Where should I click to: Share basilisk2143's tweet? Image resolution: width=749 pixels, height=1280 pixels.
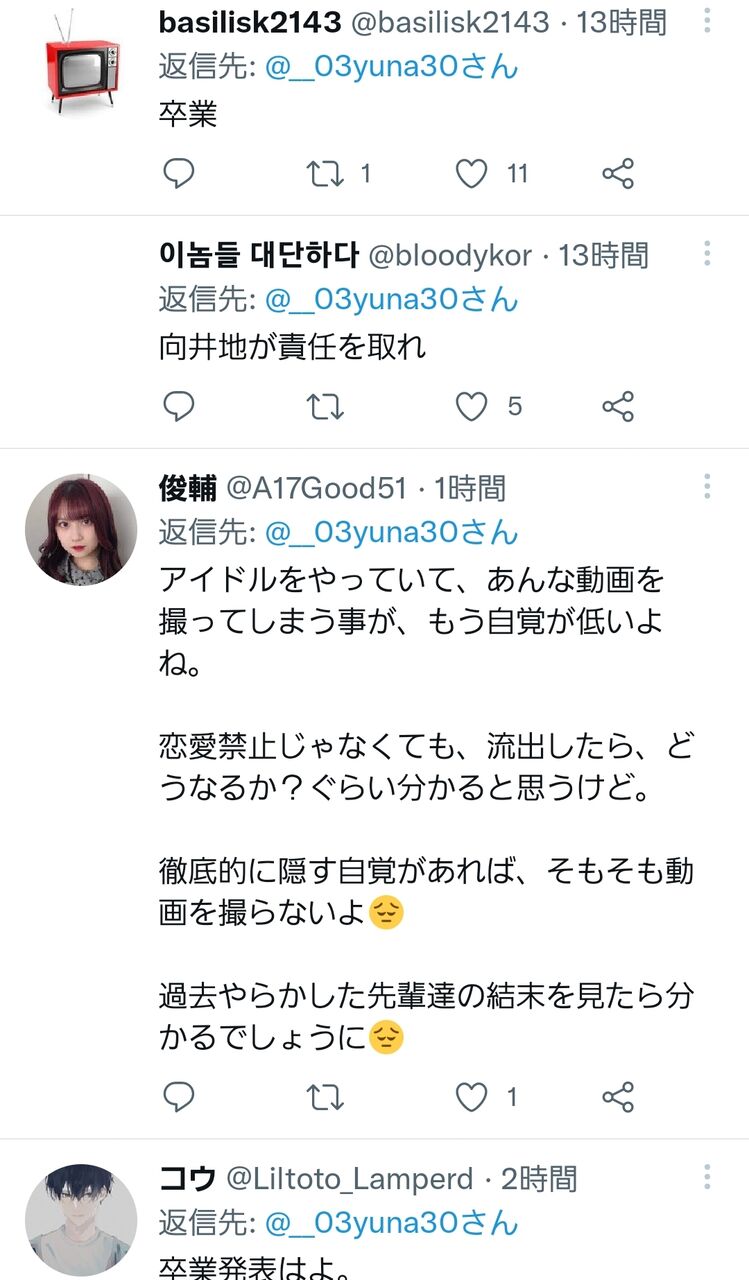(x=618, y=174)
